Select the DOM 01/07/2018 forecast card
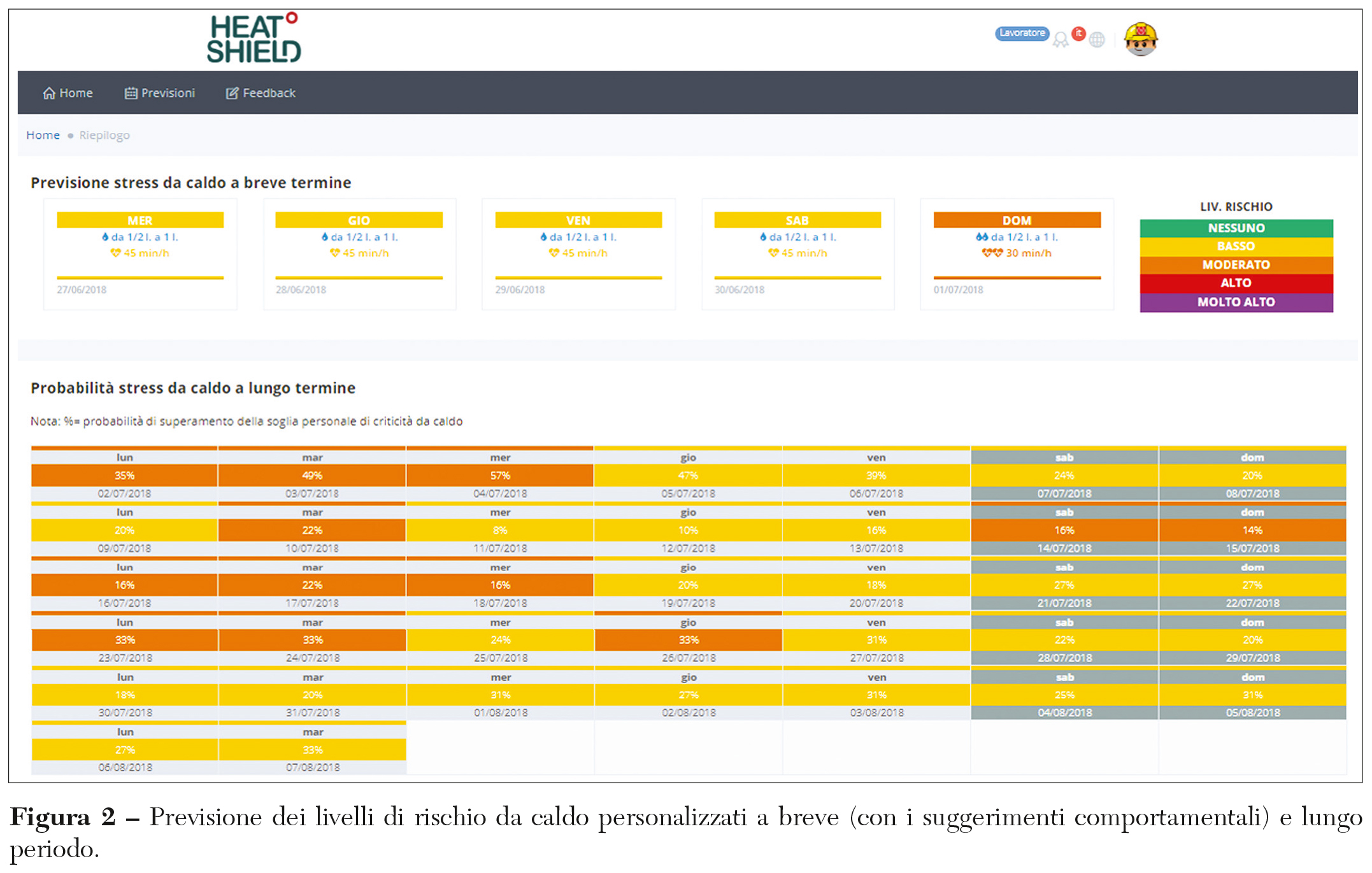 [1017, 254]
